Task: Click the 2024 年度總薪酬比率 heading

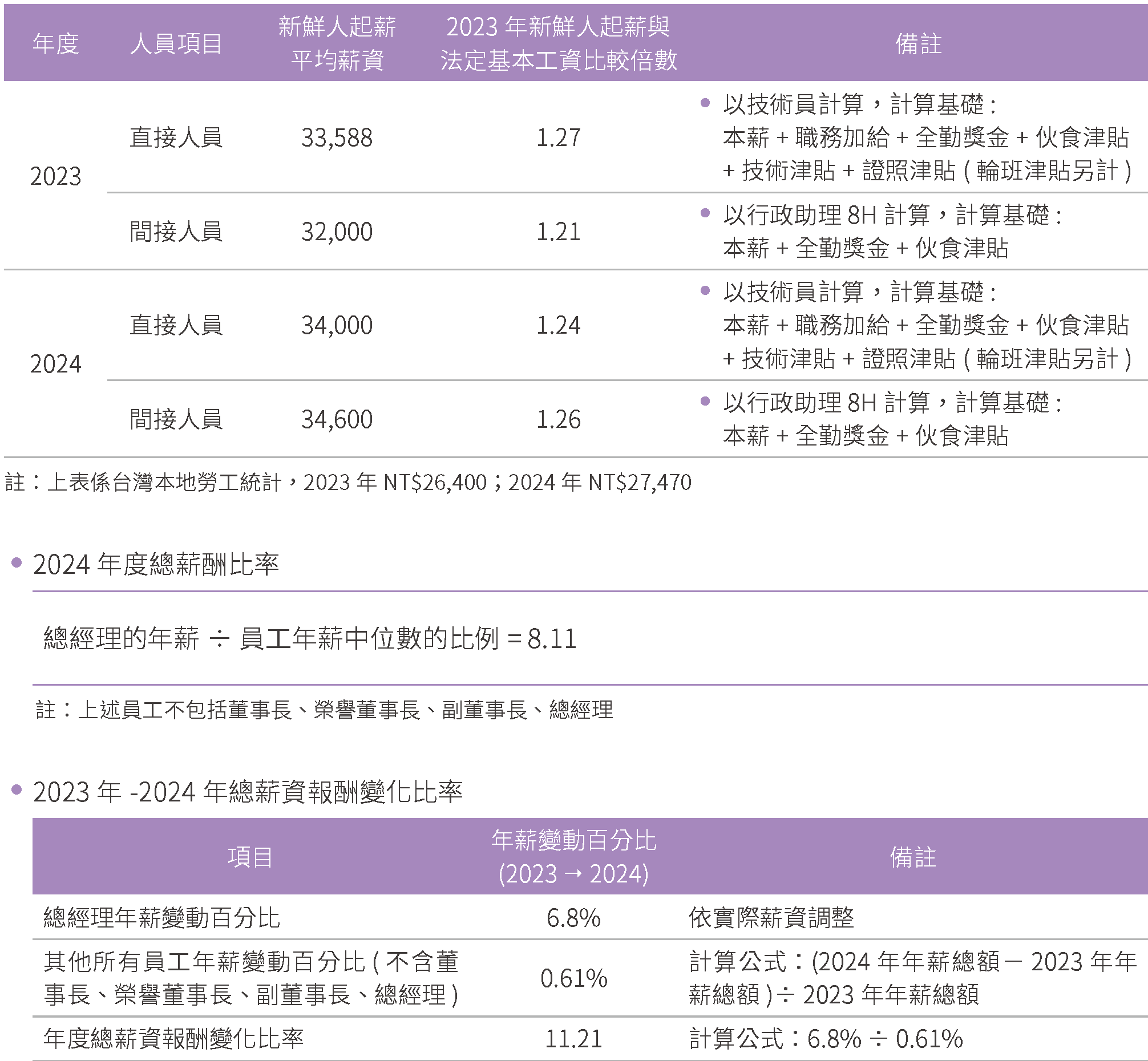Action: pyautogui.click(x=156, y=564)
